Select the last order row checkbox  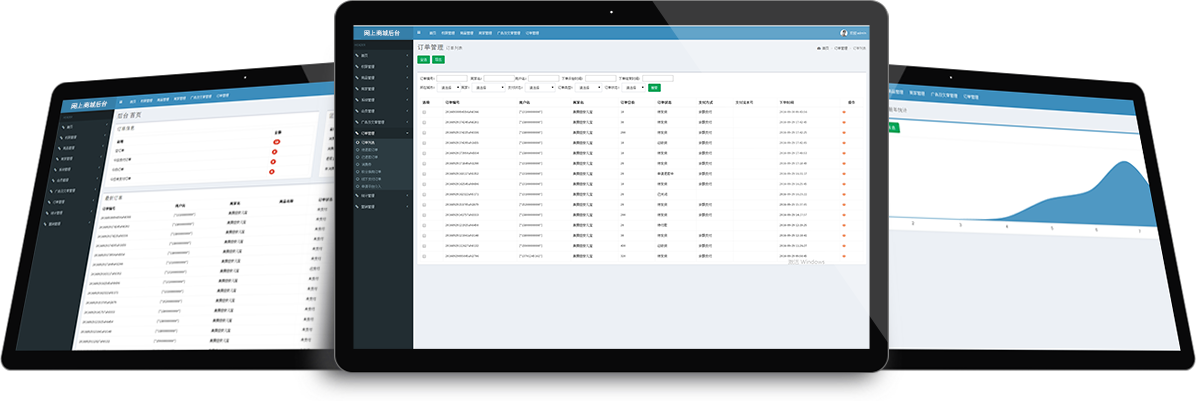(x=424, y=256)
